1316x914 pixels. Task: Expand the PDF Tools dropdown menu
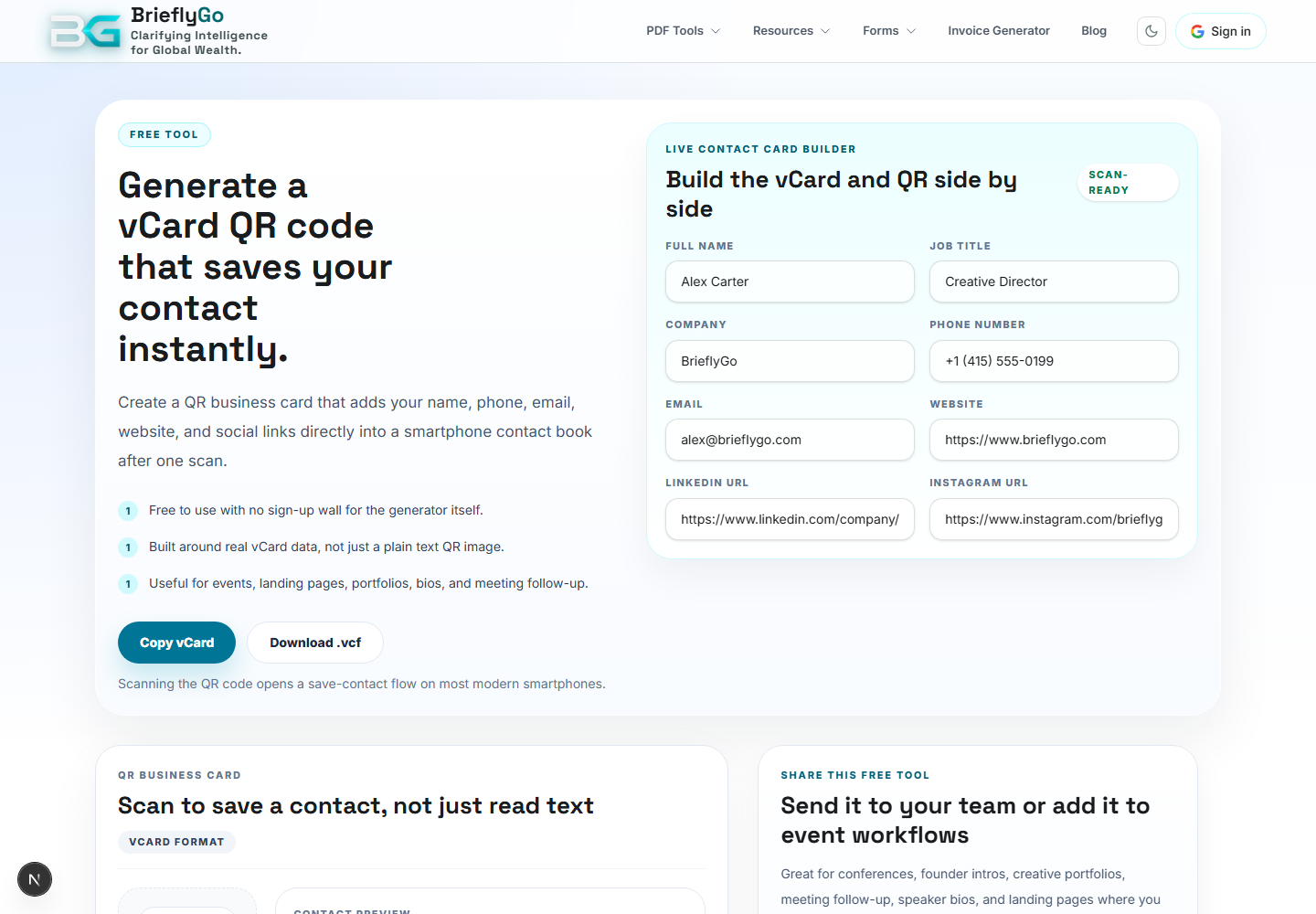point(683,31)
